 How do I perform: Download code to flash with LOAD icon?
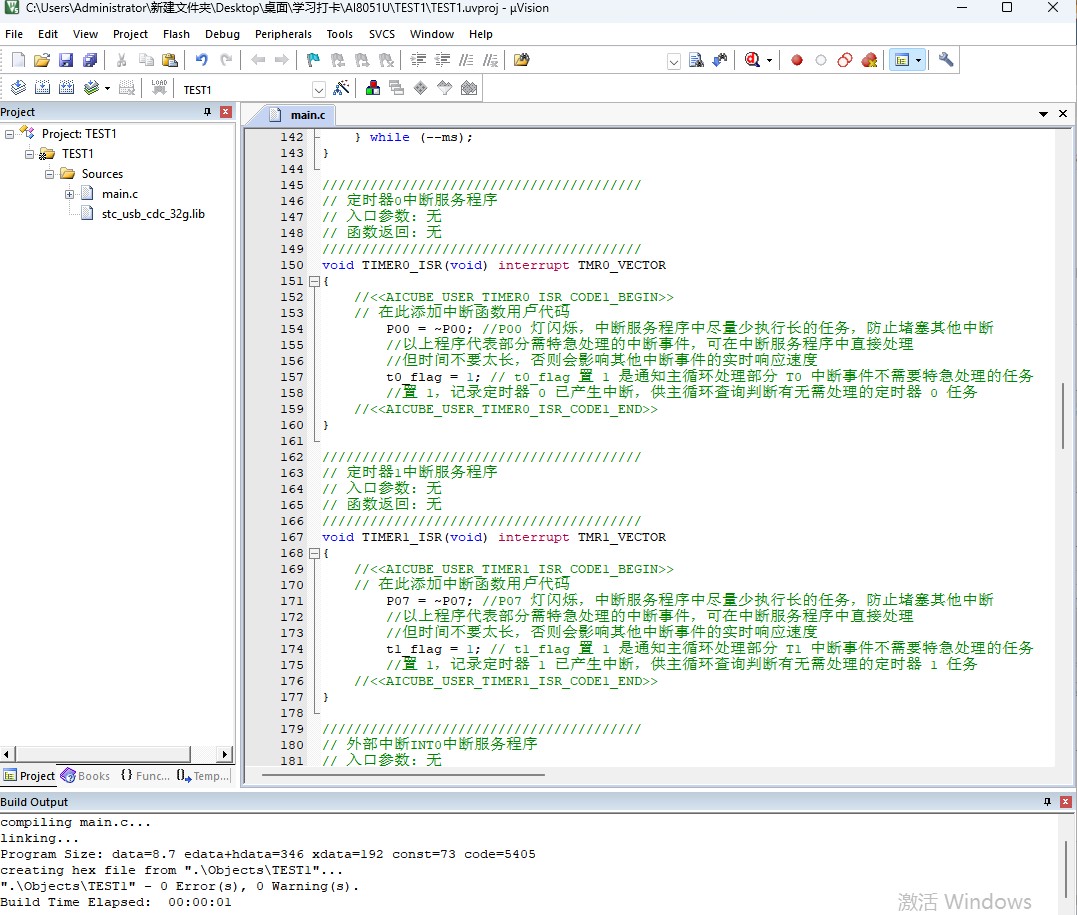(159, 88)
